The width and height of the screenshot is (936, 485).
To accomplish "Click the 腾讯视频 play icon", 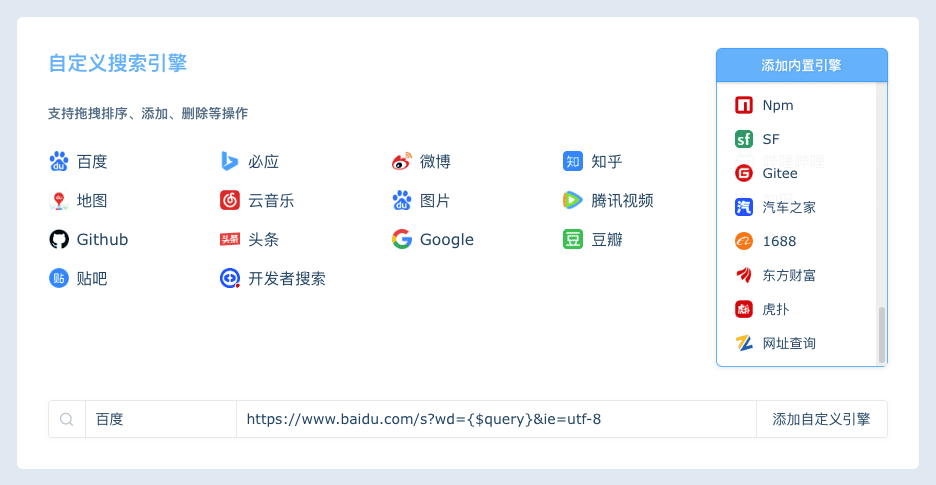I will (x=573, y=201).
